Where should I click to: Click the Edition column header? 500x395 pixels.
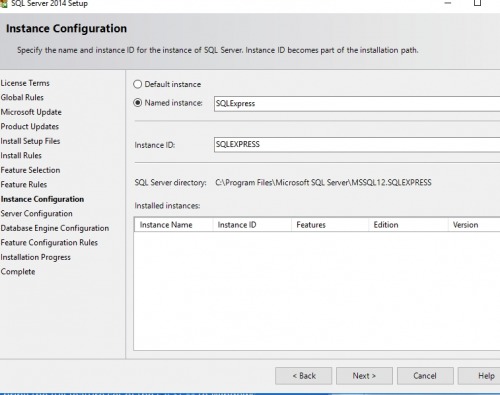tap(408, 225)
